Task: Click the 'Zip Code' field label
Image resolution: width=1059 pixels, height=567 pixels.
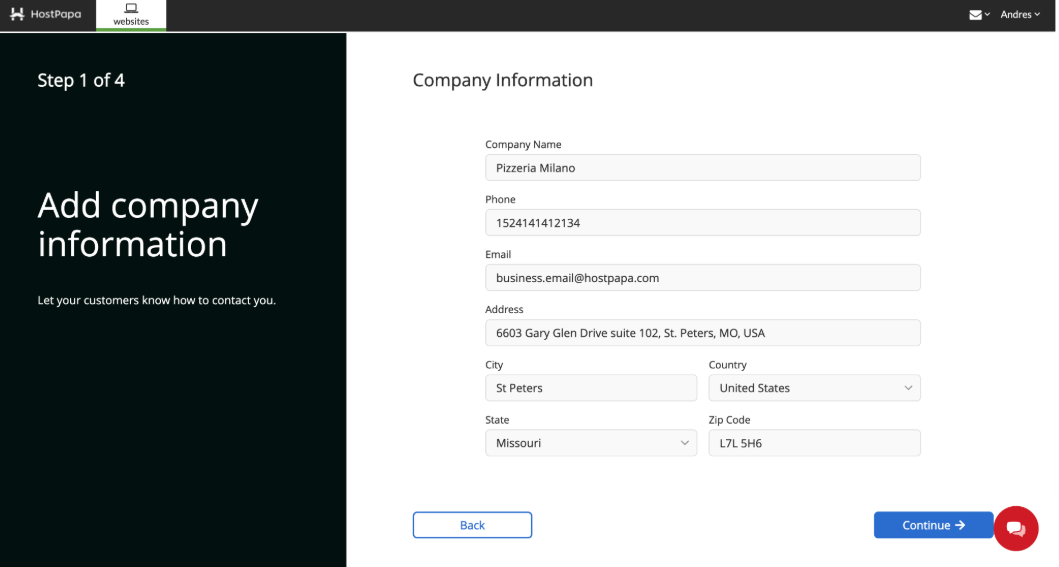Action: coord(729,420)
